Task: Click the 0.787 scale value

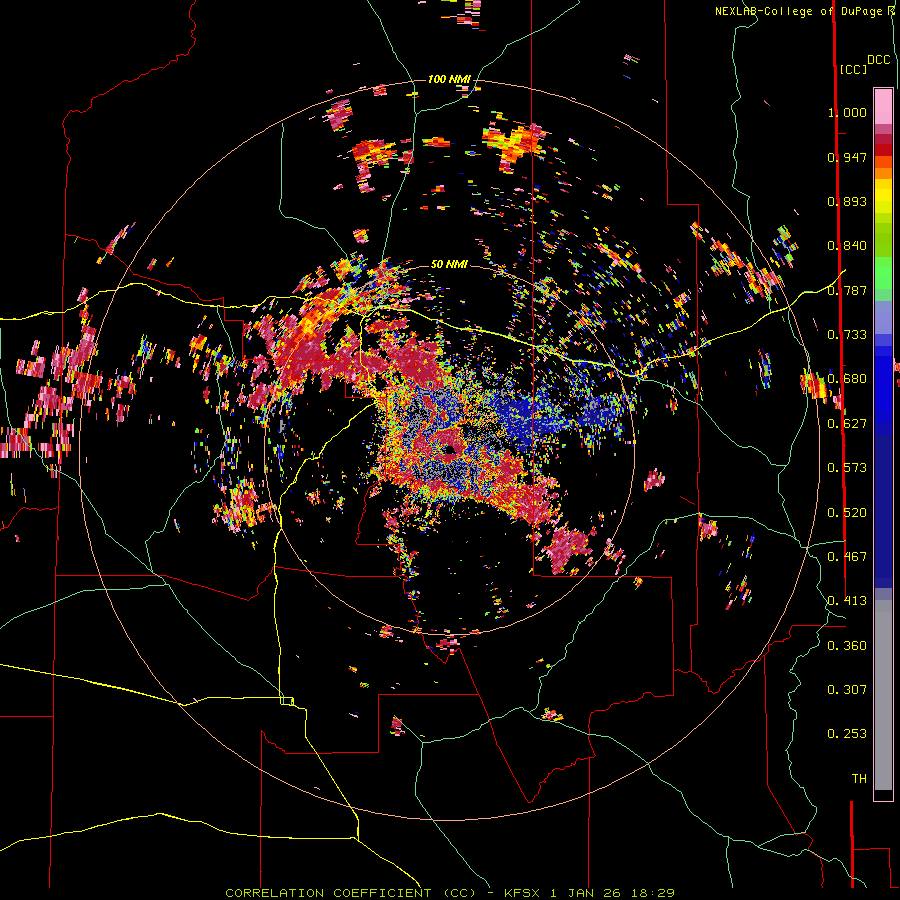Action: point(847,290)
